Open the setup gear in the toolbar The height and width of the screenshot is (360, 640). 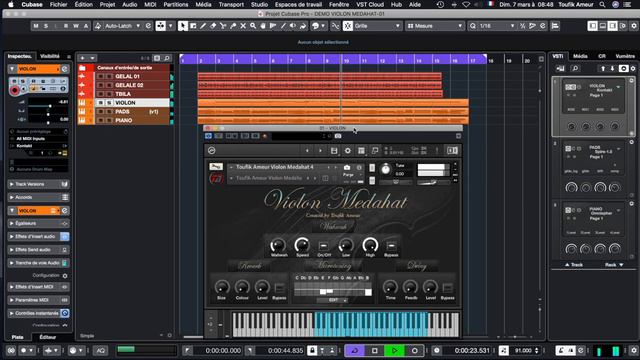pos(634,26)
